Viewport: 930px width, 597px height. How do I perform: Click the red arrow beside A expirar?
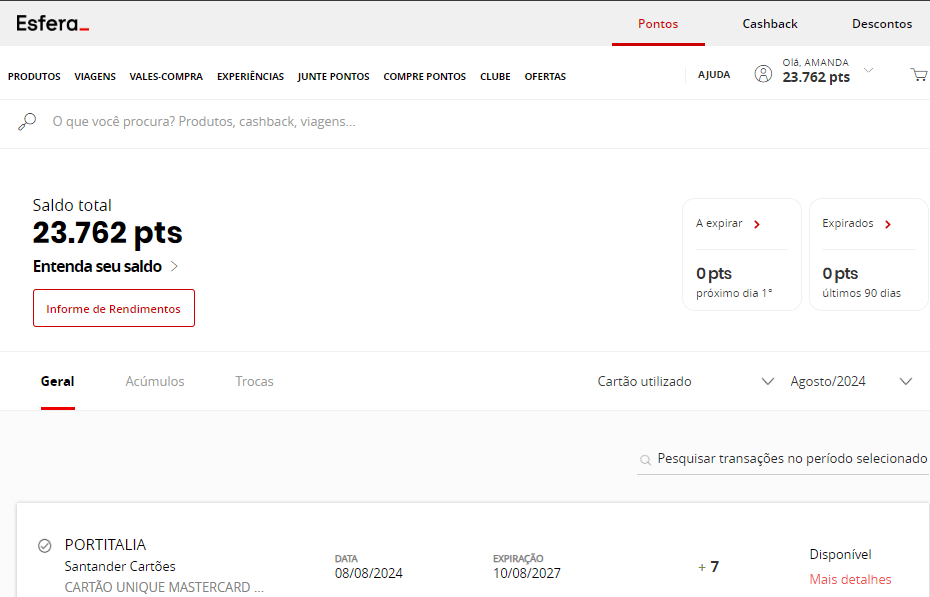click(x=757, y=224)
